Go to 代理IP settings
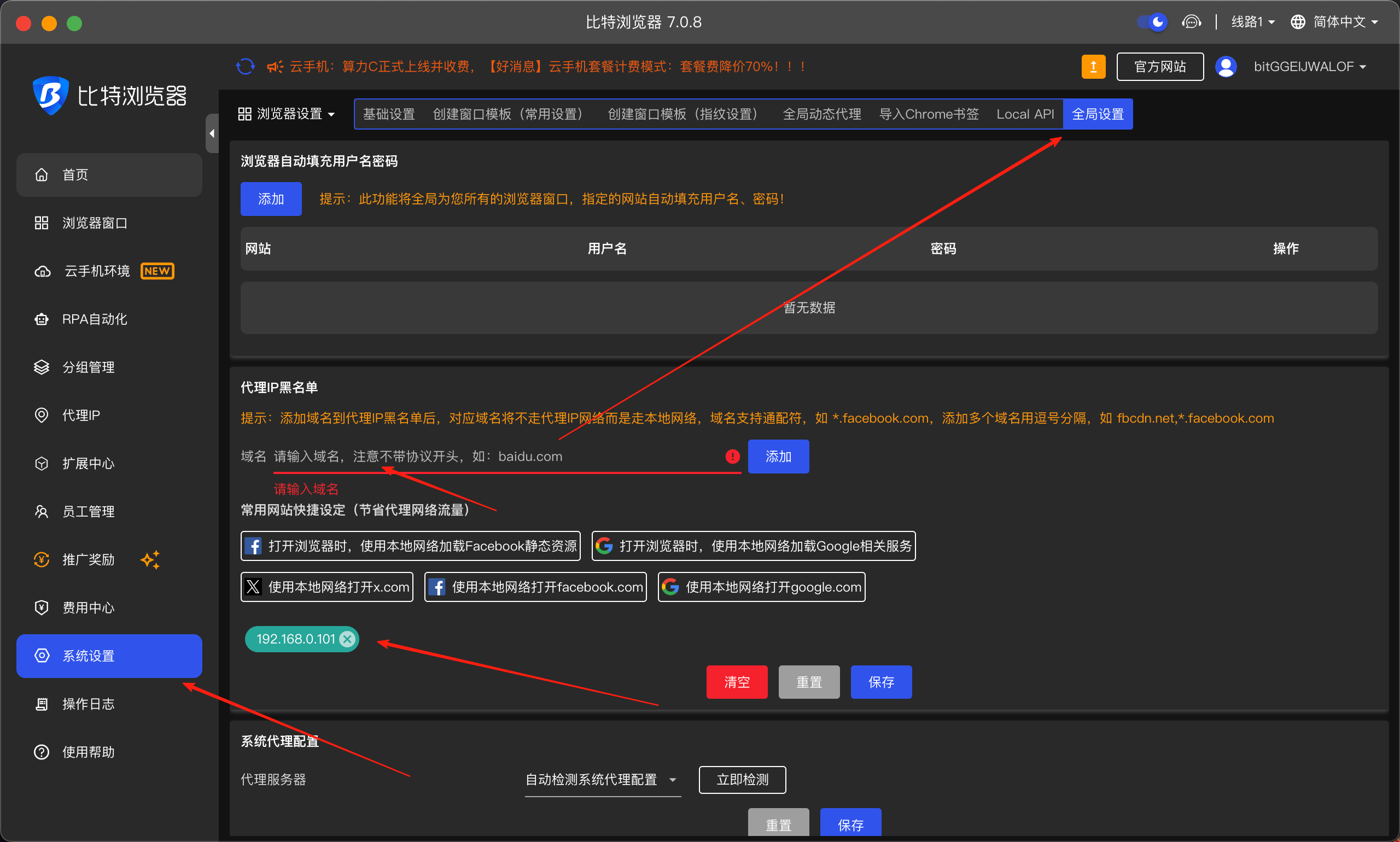This screenshot has width=1400, height=842. (x=81, y=415)
